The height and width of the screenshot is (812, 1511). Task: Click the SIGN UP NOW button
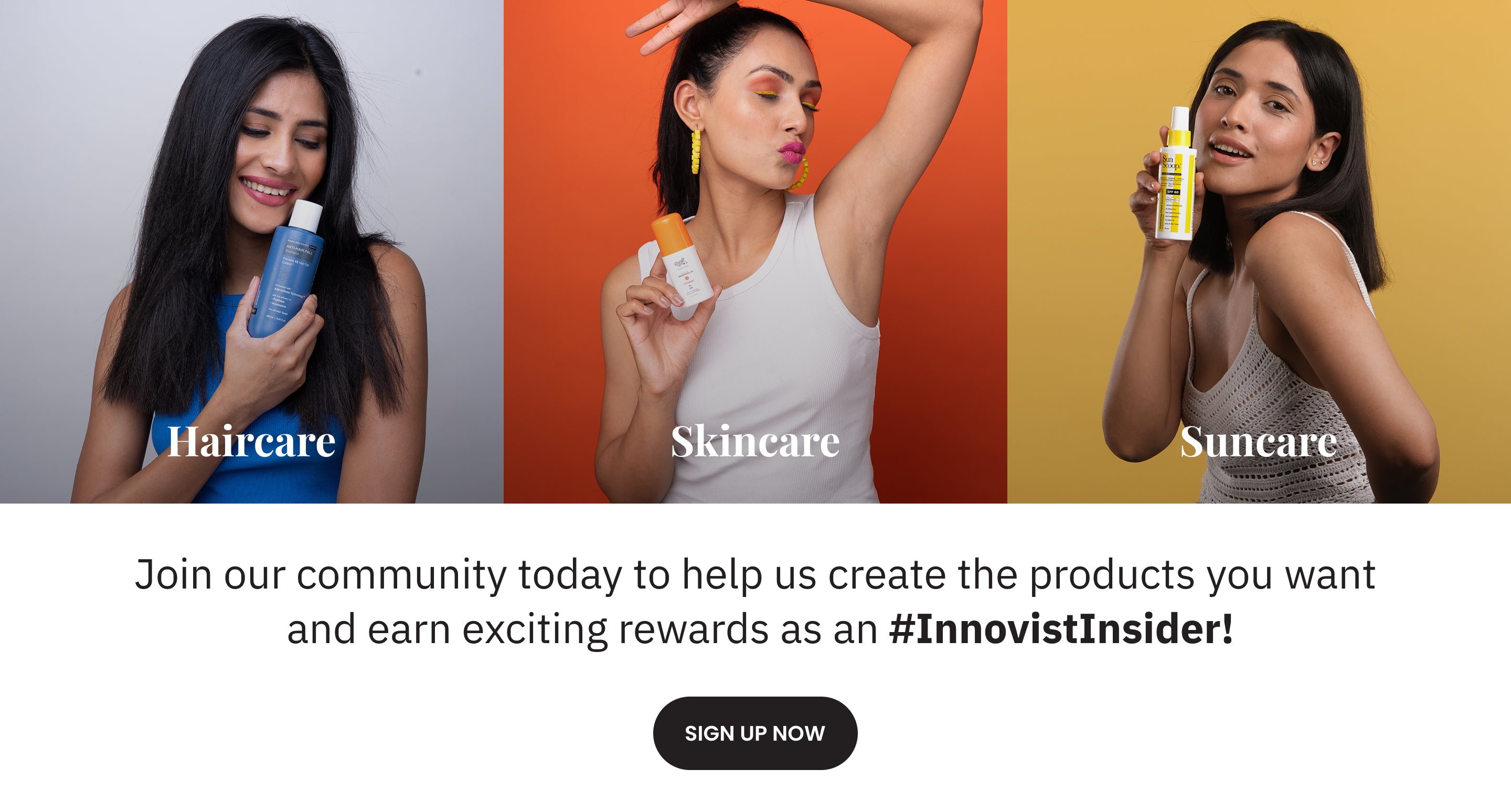coord(755,733)
